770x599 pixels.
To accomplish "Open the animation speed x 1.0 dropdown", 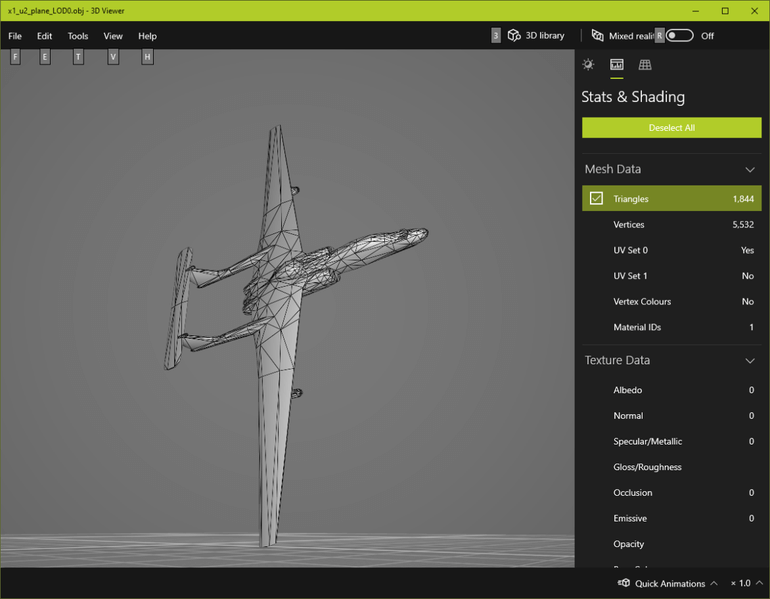I will (x=746, y=583).
